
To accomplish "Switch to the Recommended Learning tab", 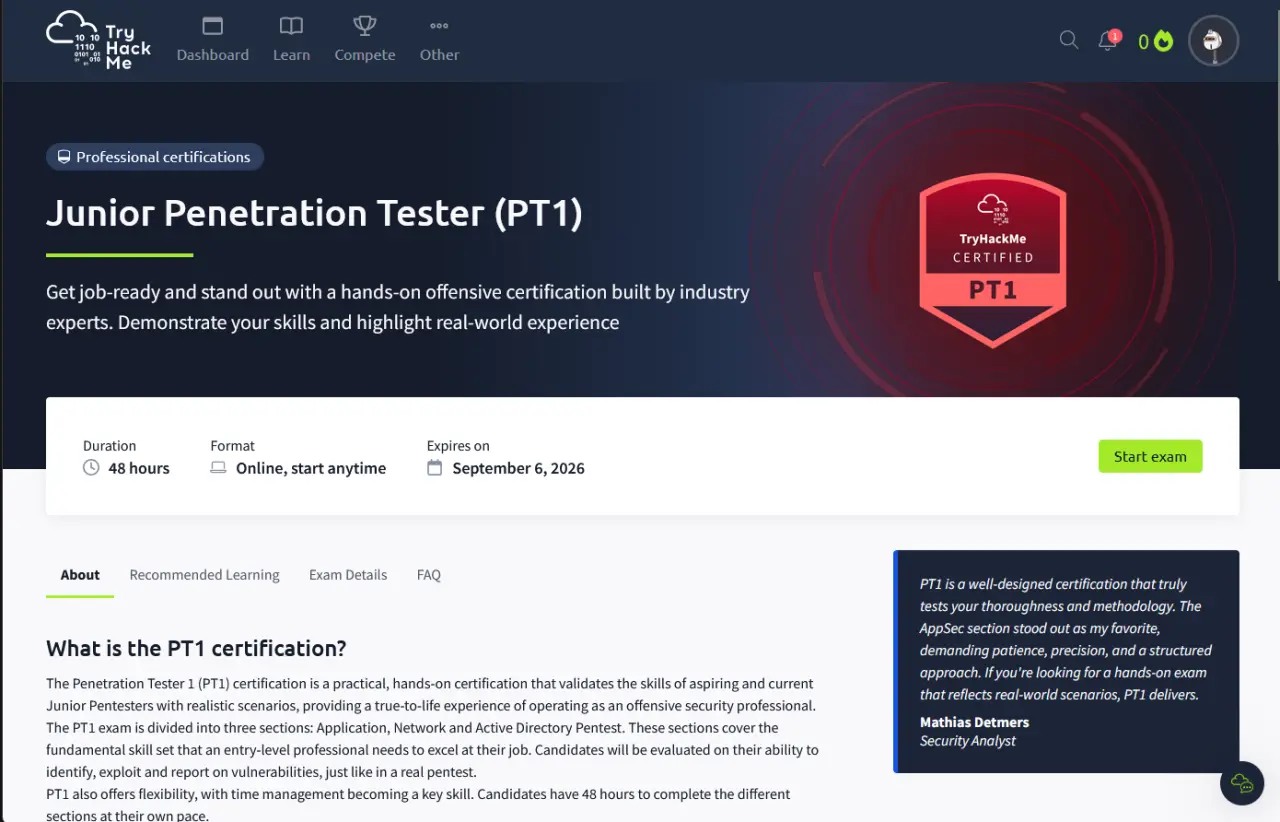I will point(204,575).
